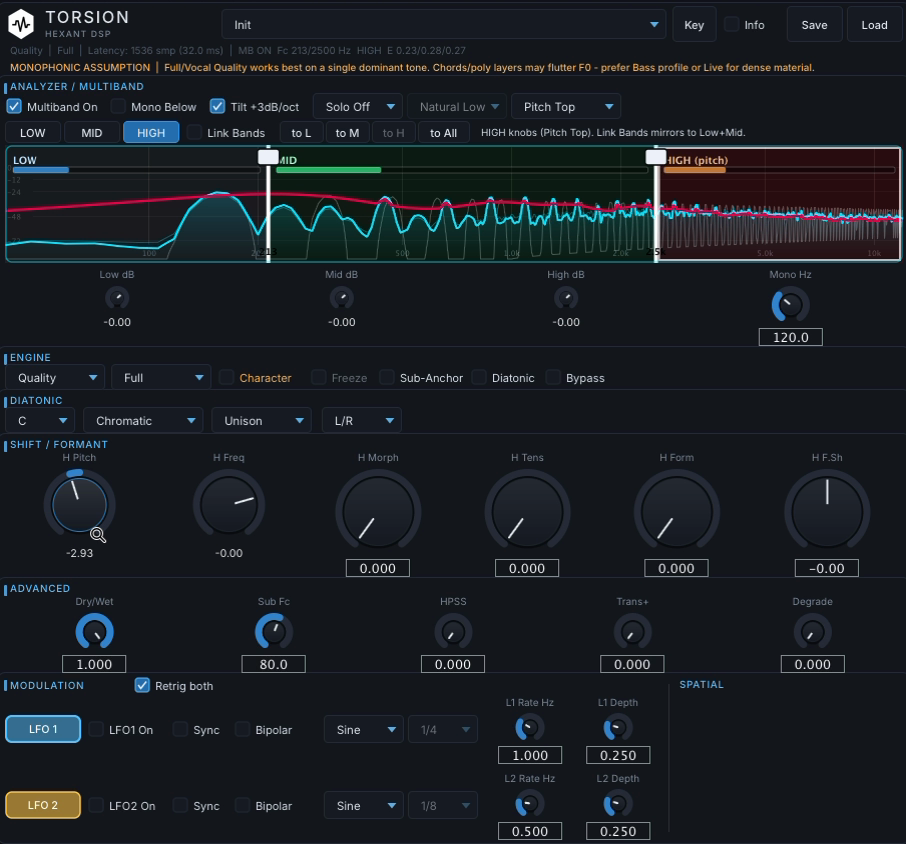Viewport: 906px width, 844px height.
Task: Open the Unison interval dropdown
Action: [x=262, y=421]
